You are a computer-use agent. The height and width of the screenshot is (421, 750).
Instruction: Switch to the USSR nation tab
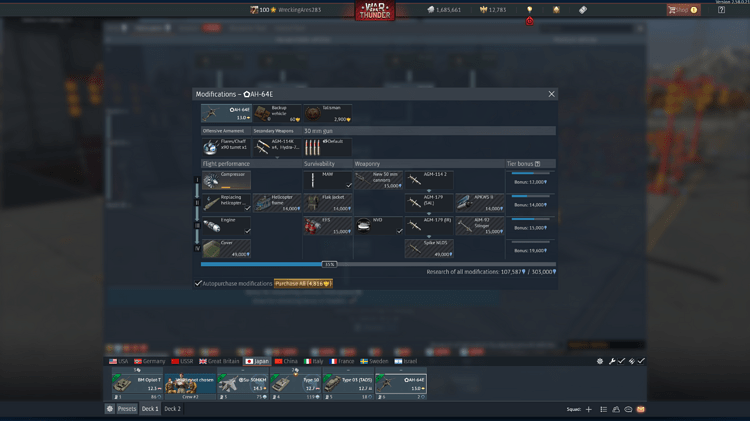(182, 361)
